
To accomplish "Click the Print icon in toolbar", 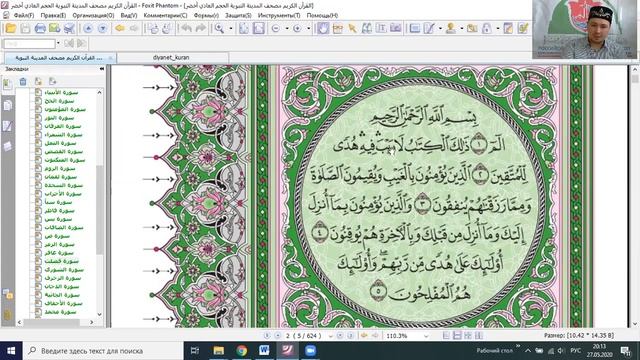I will 40,28.
